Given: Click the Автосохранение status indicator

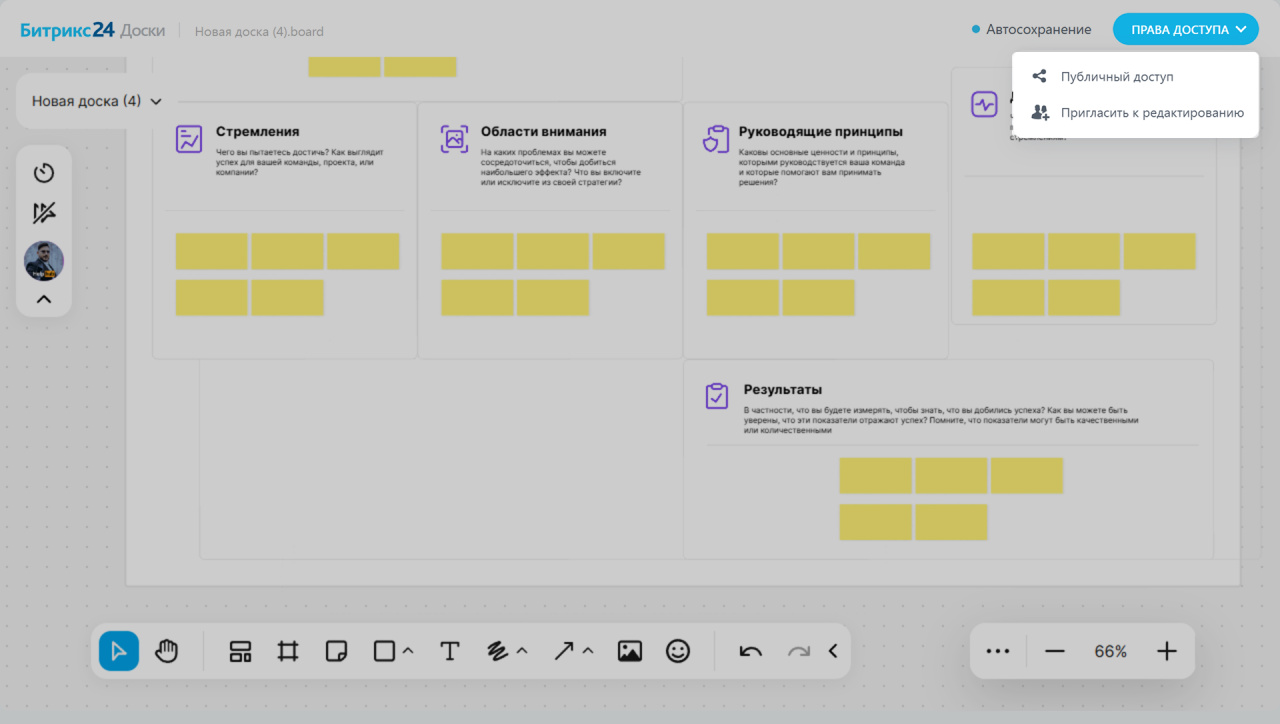Looking at the screenshot, I should pyautogui.click(x=1032, y=30).
